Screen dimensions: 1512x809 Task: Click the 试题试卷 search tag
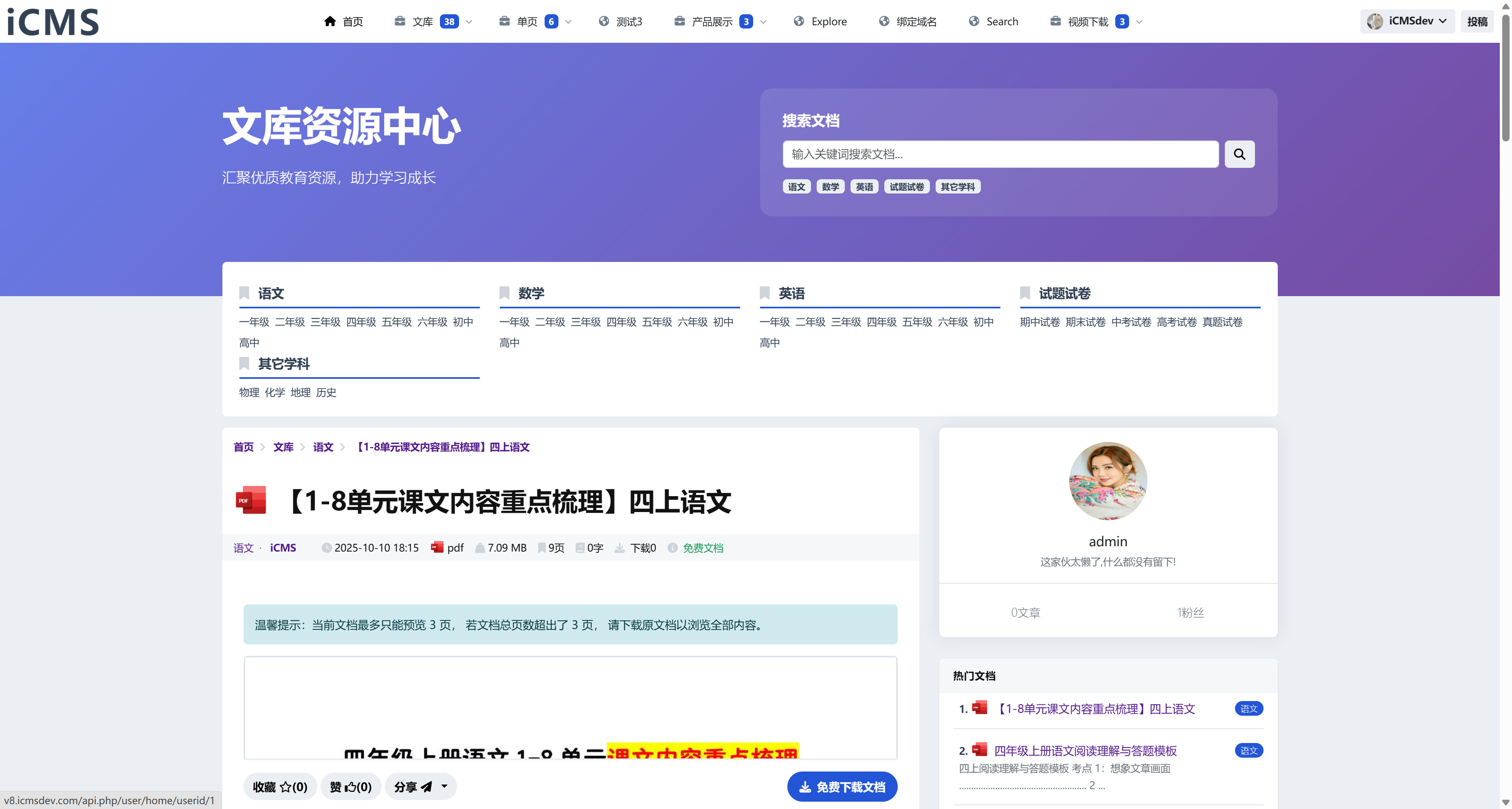tap(906, 187)
